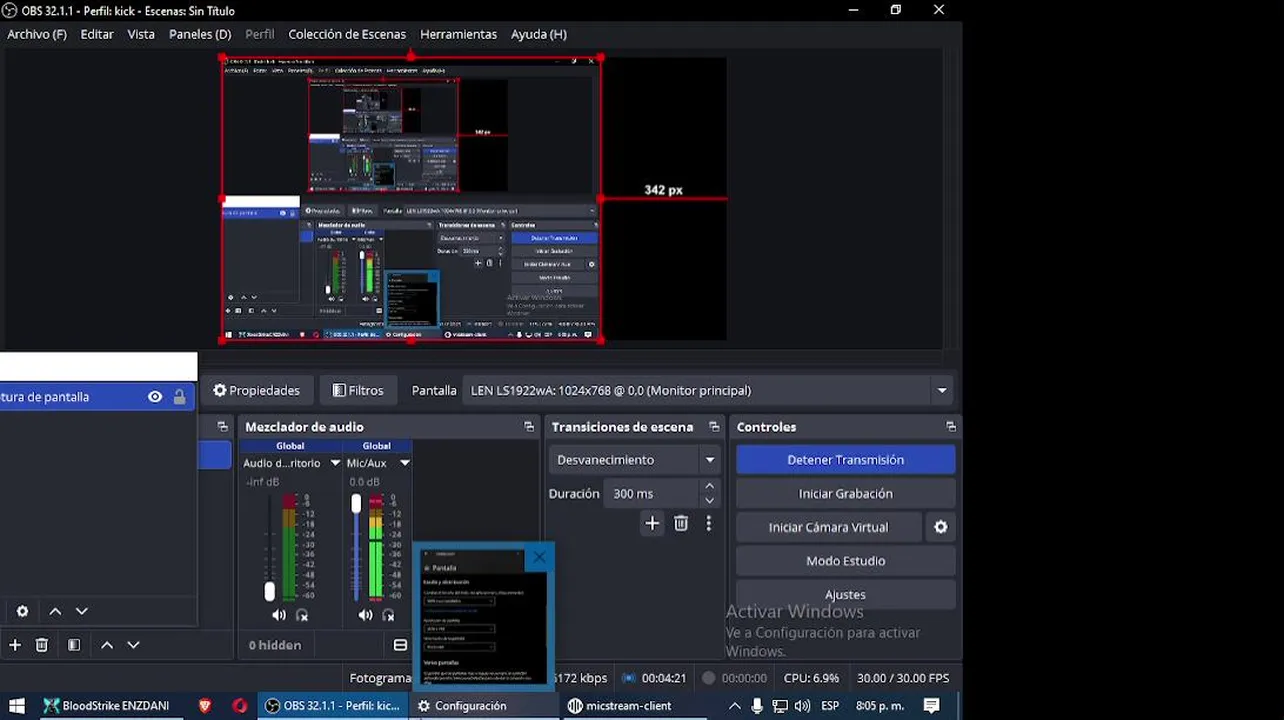Image resolution: width=1284 pixels, height=720 pixels.
Task: Click Modo Estudio button
Action: coord(846,561)
